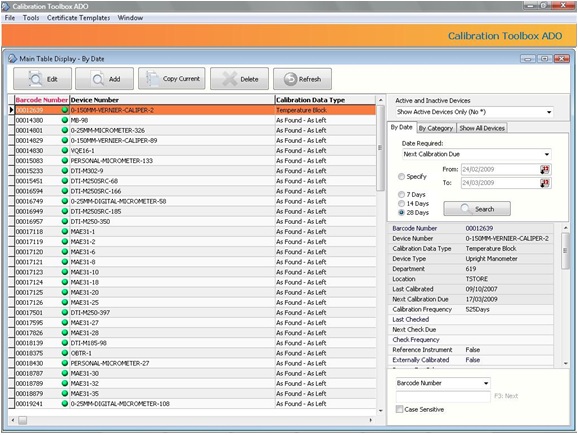
Task: Click the green status dot for barcode 00015083
Action: click(x=65, y=161)
